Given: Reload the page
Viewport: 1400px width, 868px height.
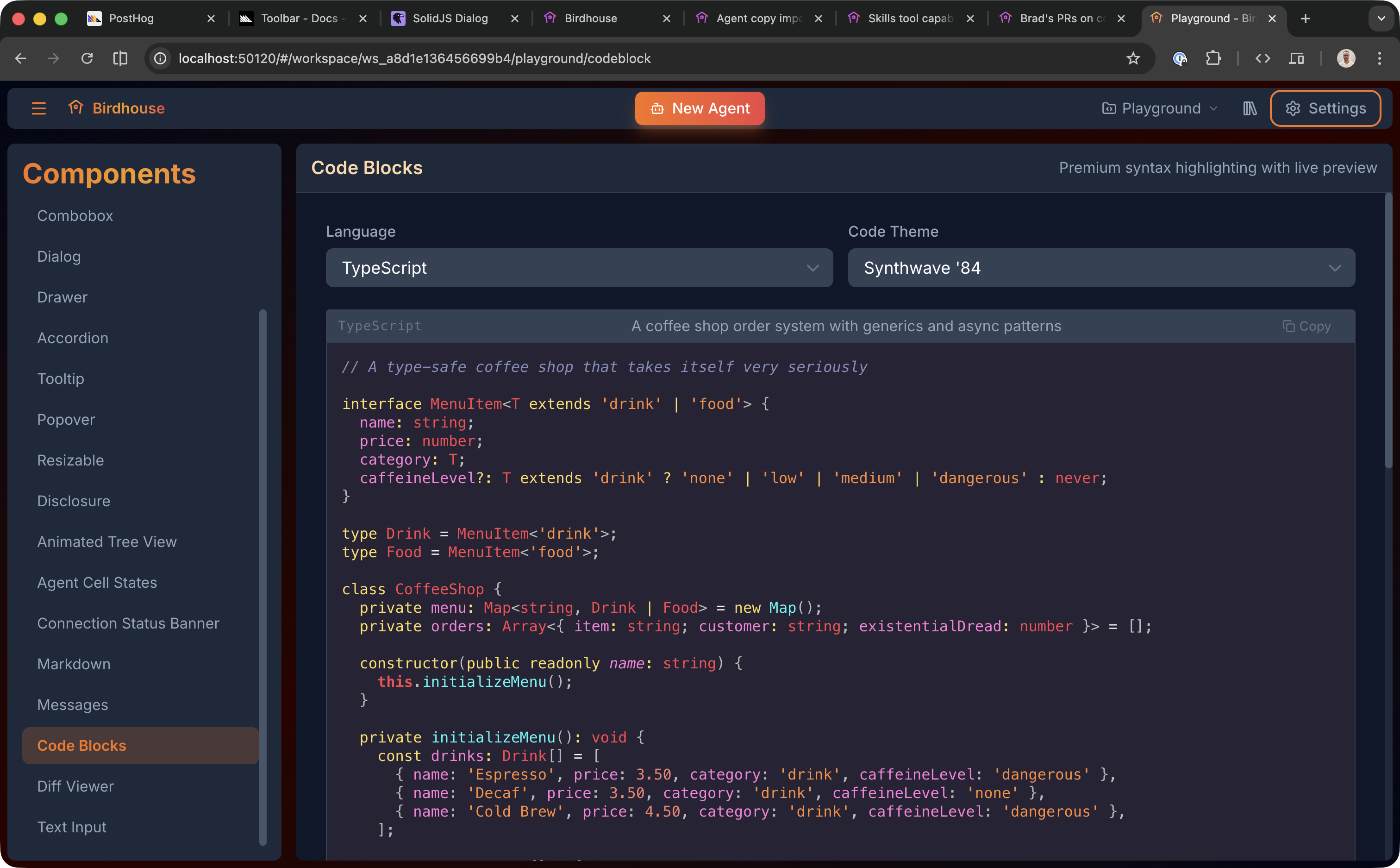Looking at the screenshot, I should (x=87, y=58).
